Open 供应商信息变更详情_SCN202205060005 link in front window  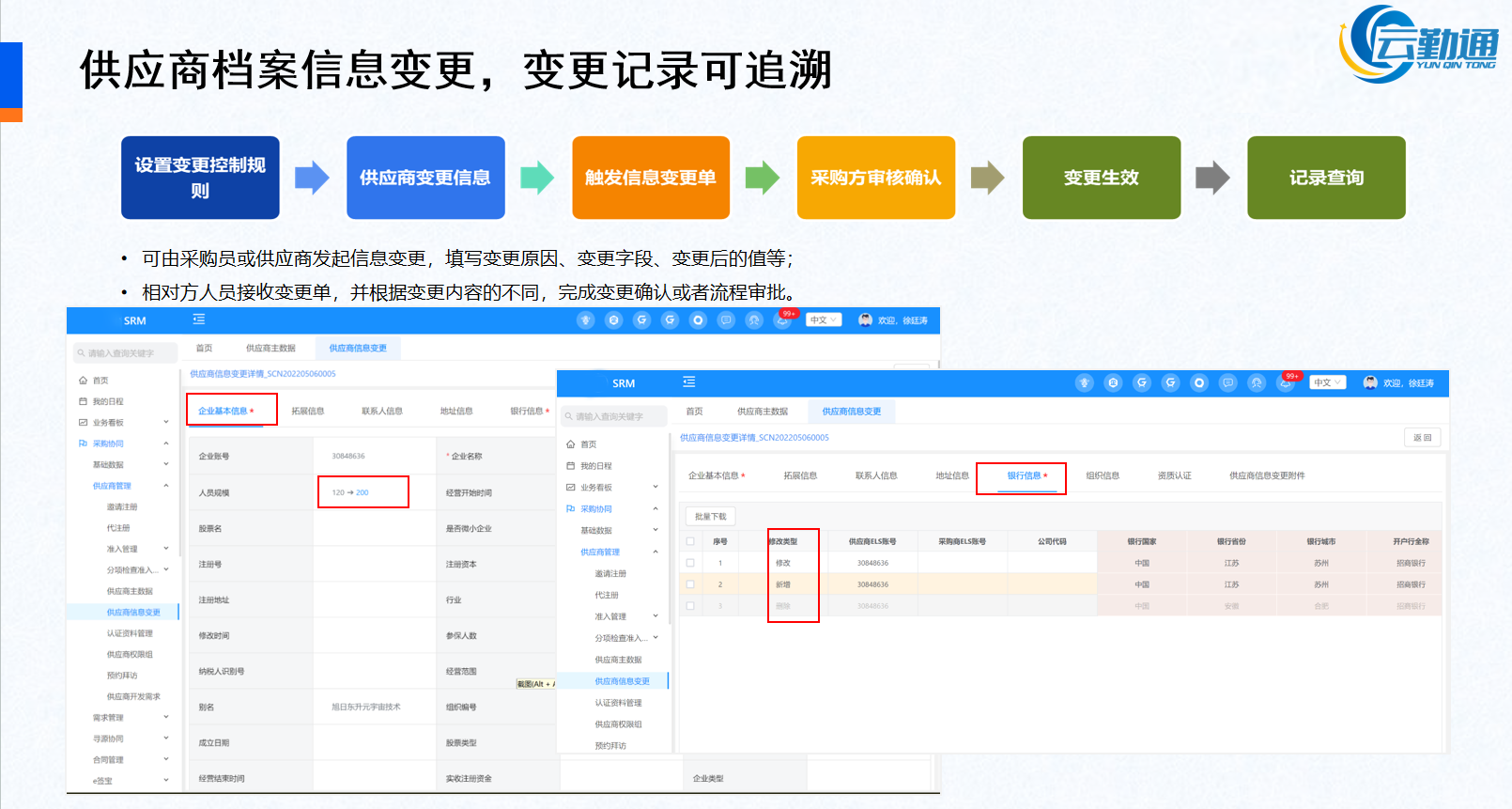[754, 438]
